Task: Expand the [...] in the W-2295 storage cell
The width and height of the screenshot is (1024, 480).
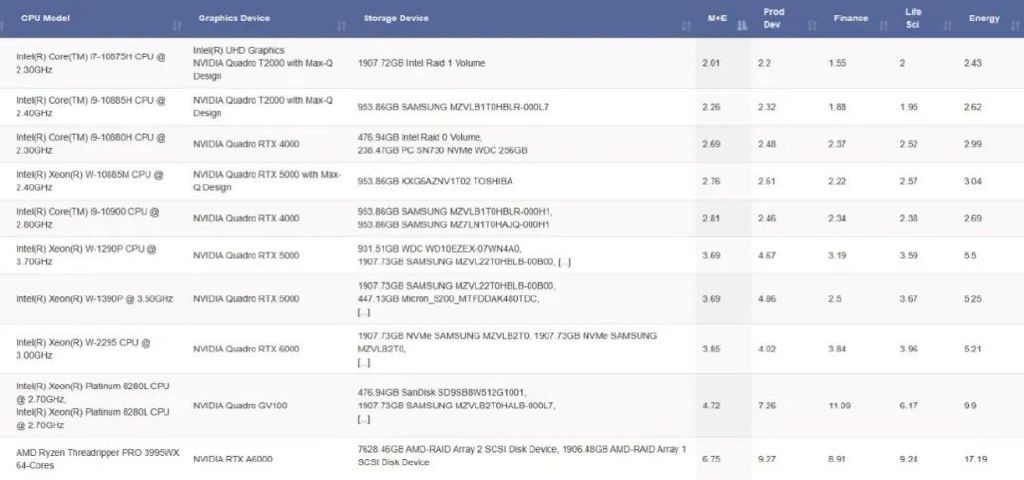Action: [x=364, y=362]
